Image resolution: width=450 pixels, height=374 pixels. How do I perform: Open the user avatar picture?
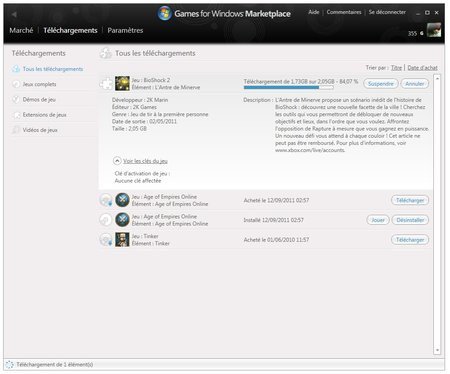point(434,30)
